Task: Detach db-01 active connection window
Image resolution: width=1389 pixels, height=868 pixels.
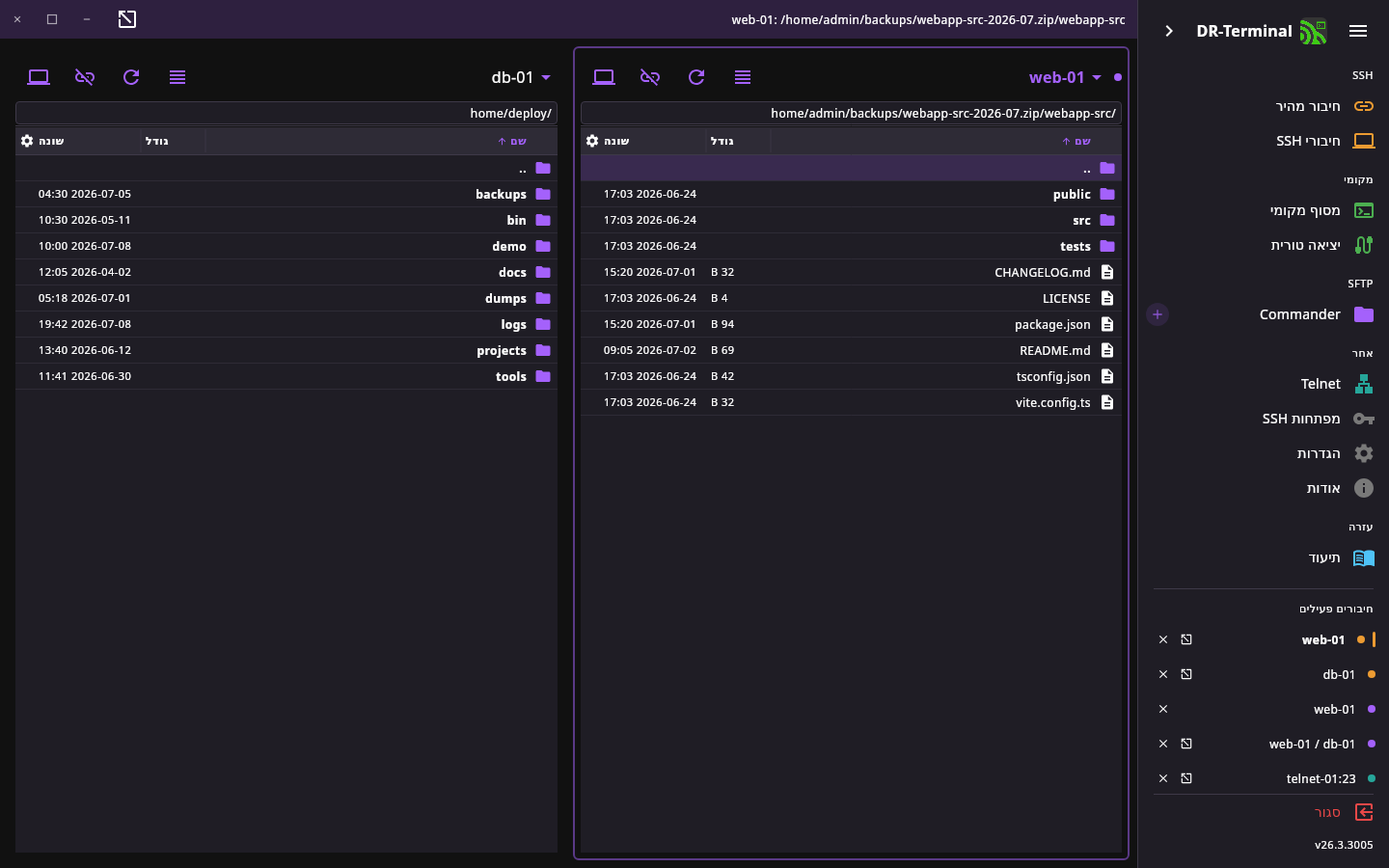Action: click(1186, 674)
